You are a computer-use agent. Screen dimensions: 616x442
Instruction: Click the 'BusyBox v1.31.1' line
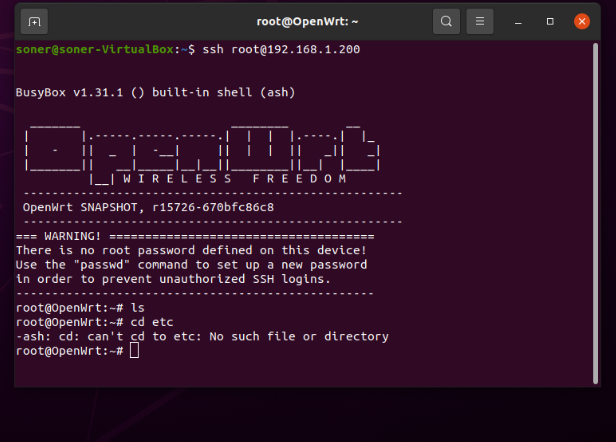pos(155,93)
